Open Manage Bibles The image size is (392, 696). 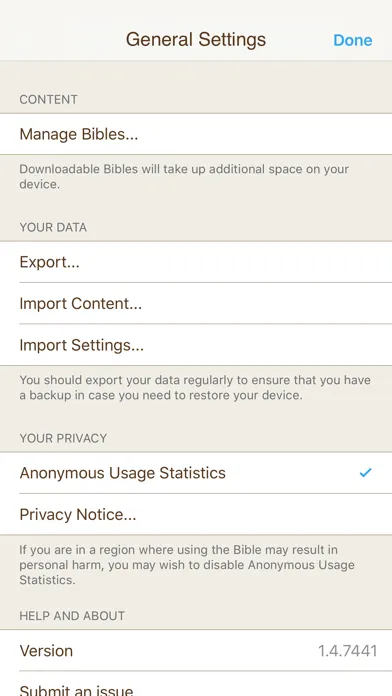[x=196, y=134]
